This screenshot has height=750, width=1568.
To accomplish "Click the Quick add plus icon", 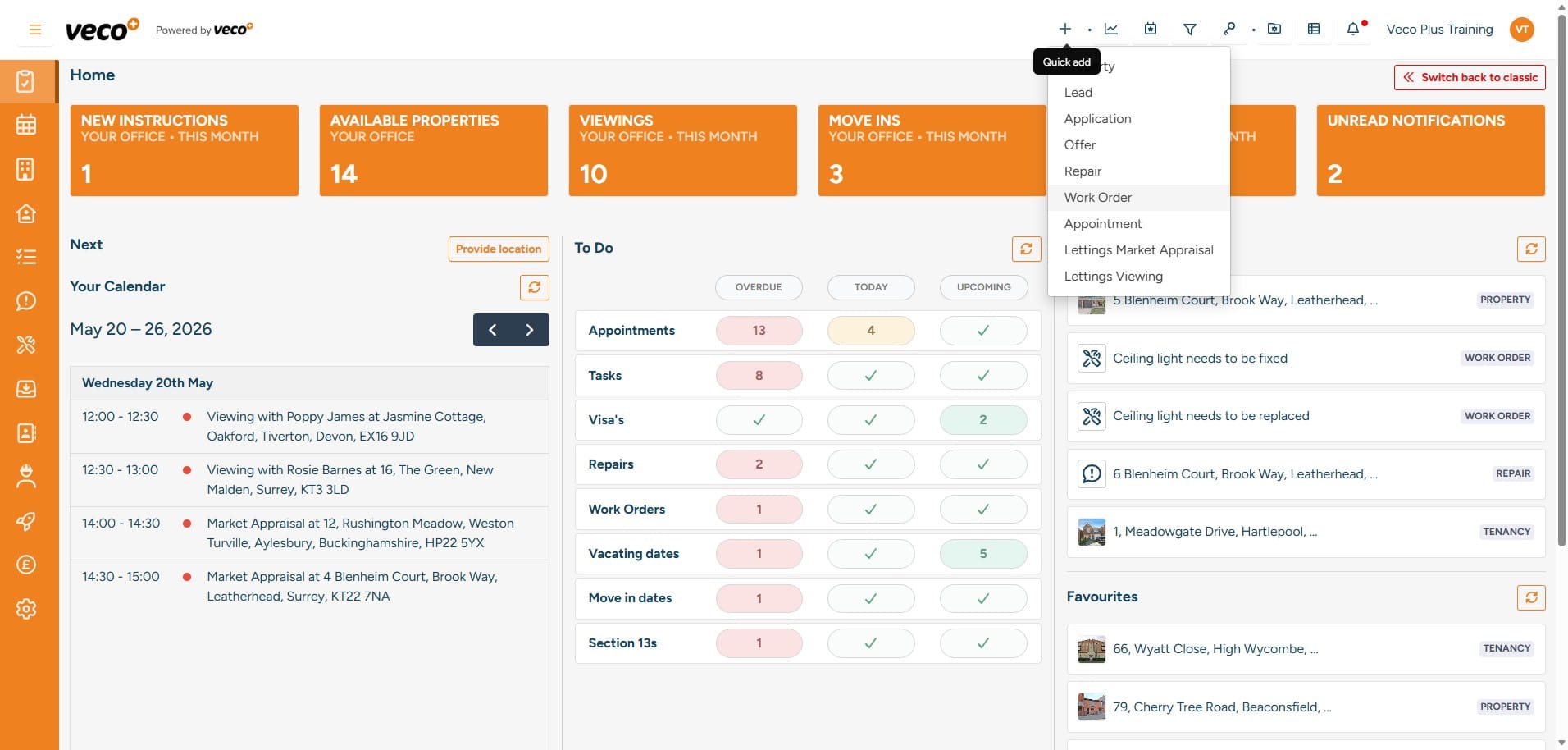I will pos(1064,29).
